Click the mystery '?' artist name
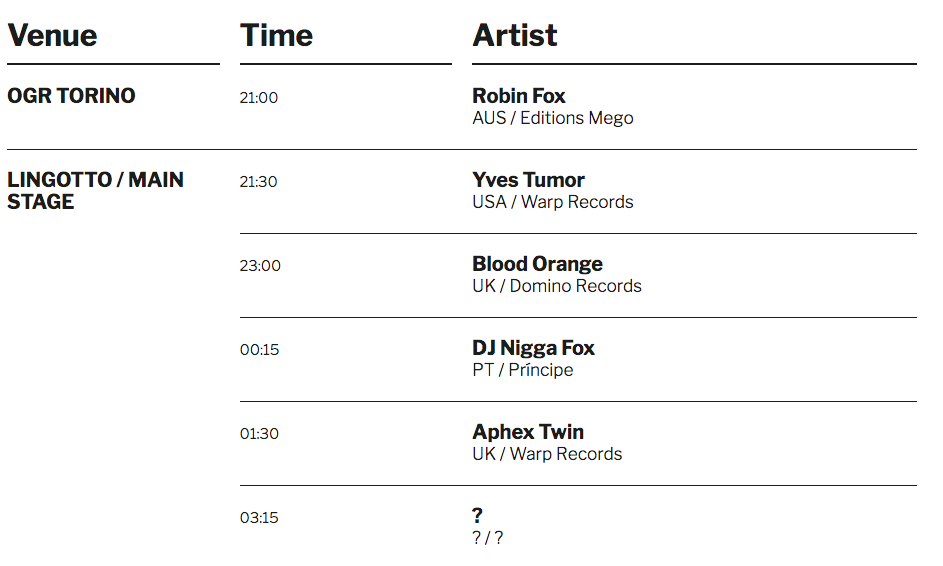The width and height of the screenshot is (943, 566). tap(477, 516)
